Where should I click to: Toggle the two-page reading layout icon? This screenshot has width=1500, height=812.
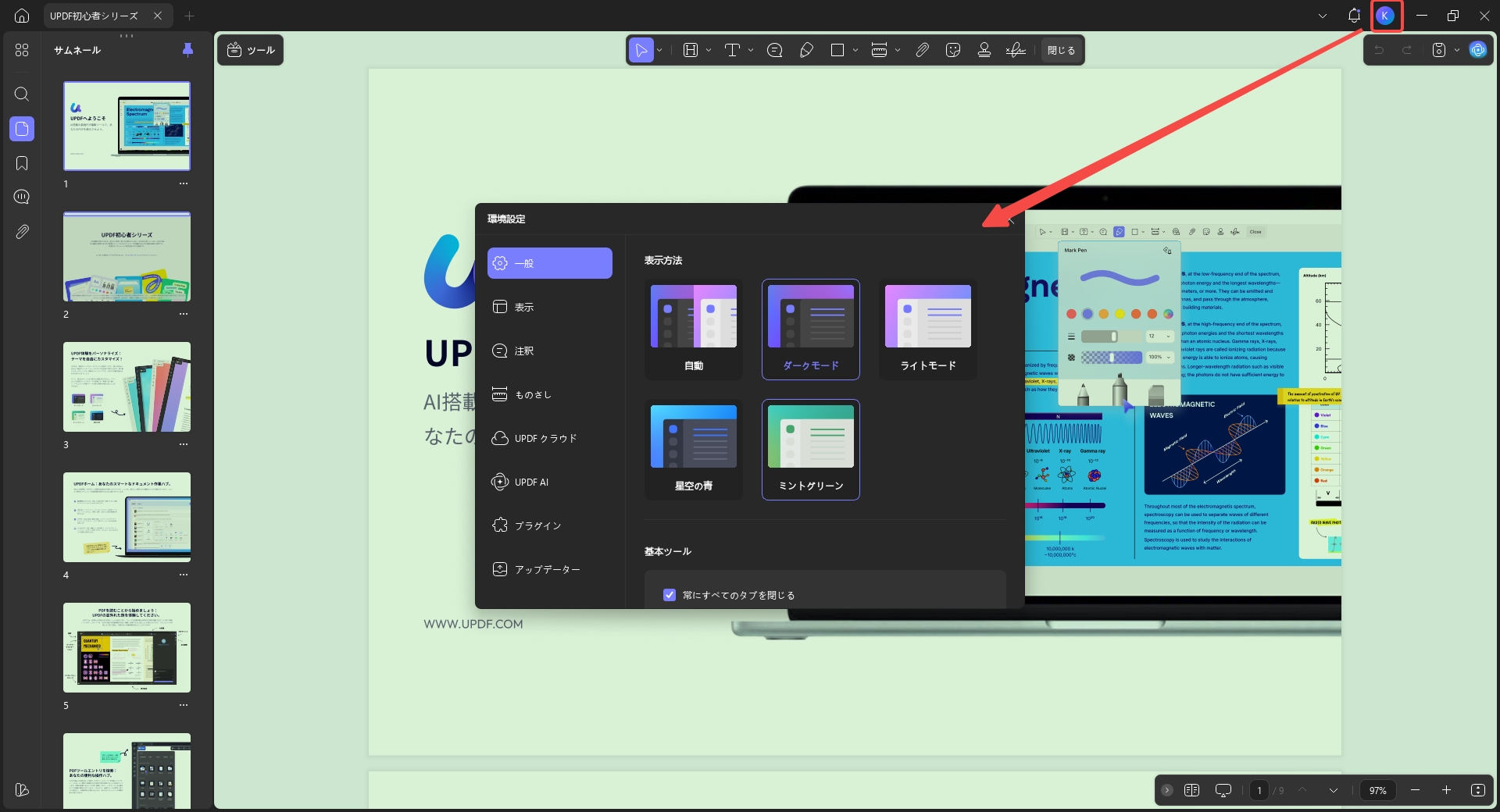[x=1191, y=790]
